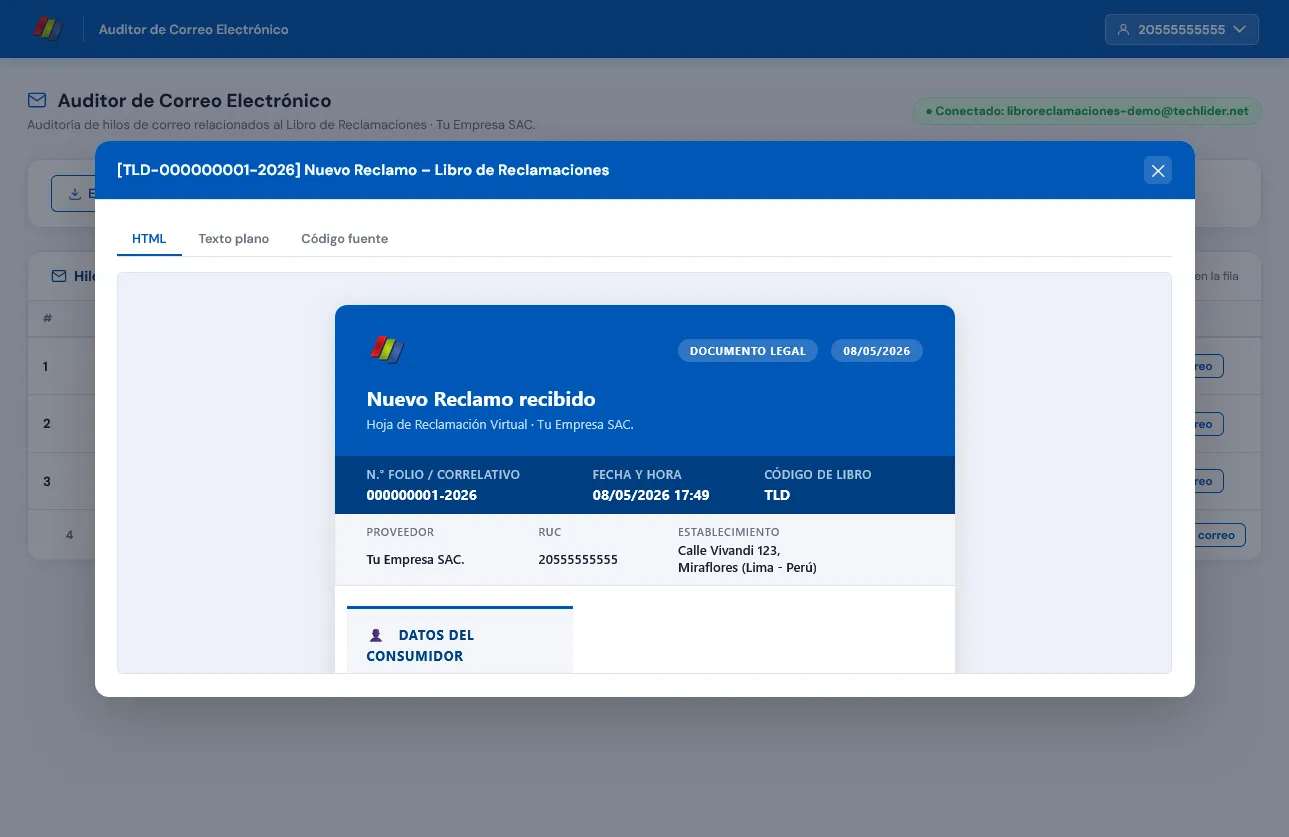Click the dialog title TLD-000000001-2026
The height and width of the screenshot is (837, 1289).
(x=363, y=170)
